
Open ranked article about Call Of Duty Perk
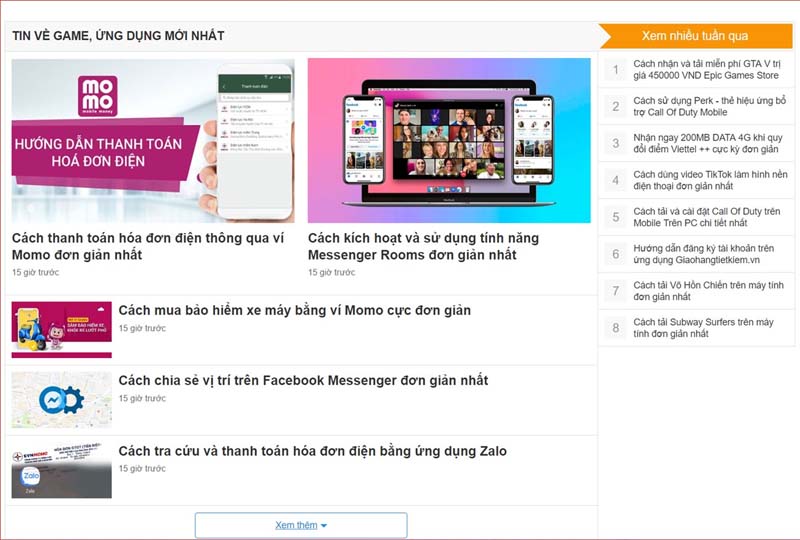click(710, 106)
